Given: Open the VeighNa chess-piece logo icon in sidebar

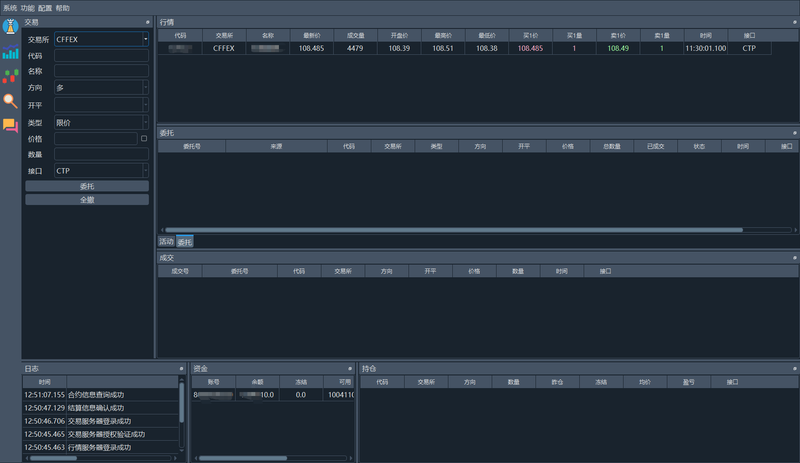Looking at the screenshot, I should point(10,26).
